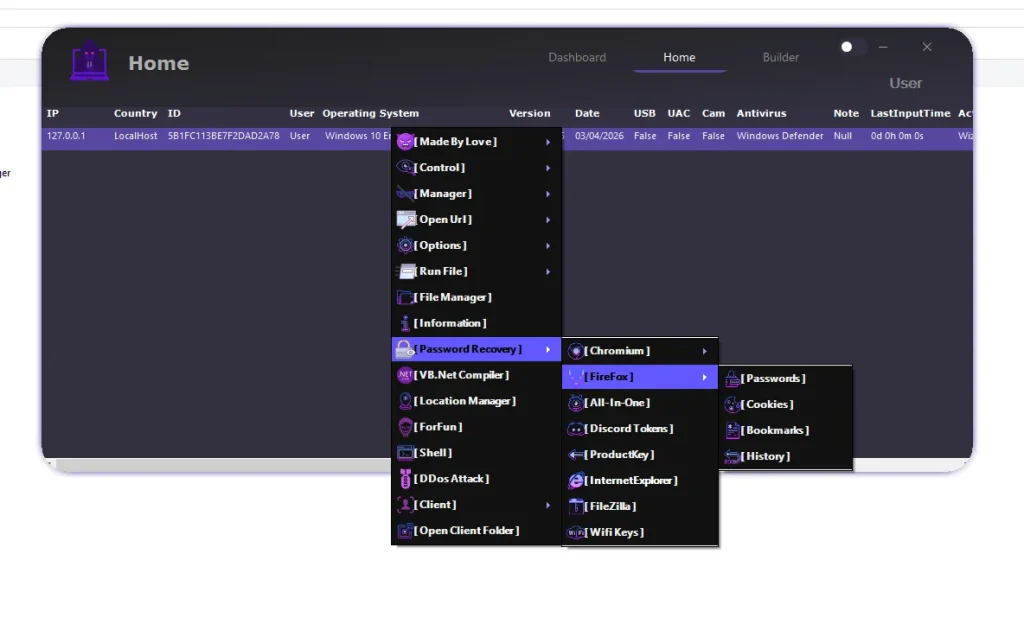The width and height of the screenshot is (1024, 624).
Task: Switch to the Builder tab
Action: click(780, 57)
